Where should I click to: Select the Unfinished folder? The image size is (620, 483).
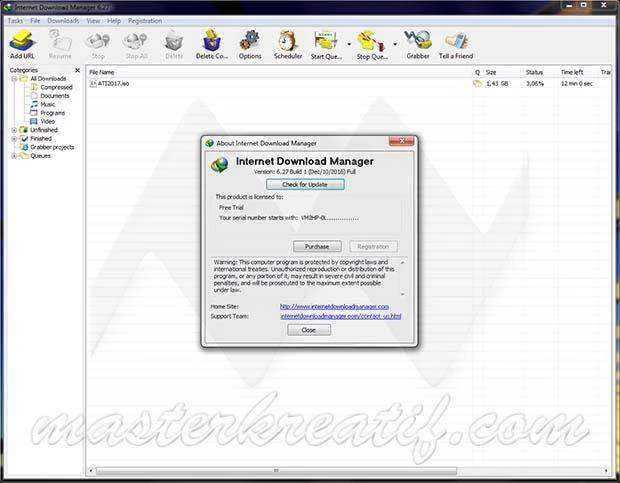43,130
